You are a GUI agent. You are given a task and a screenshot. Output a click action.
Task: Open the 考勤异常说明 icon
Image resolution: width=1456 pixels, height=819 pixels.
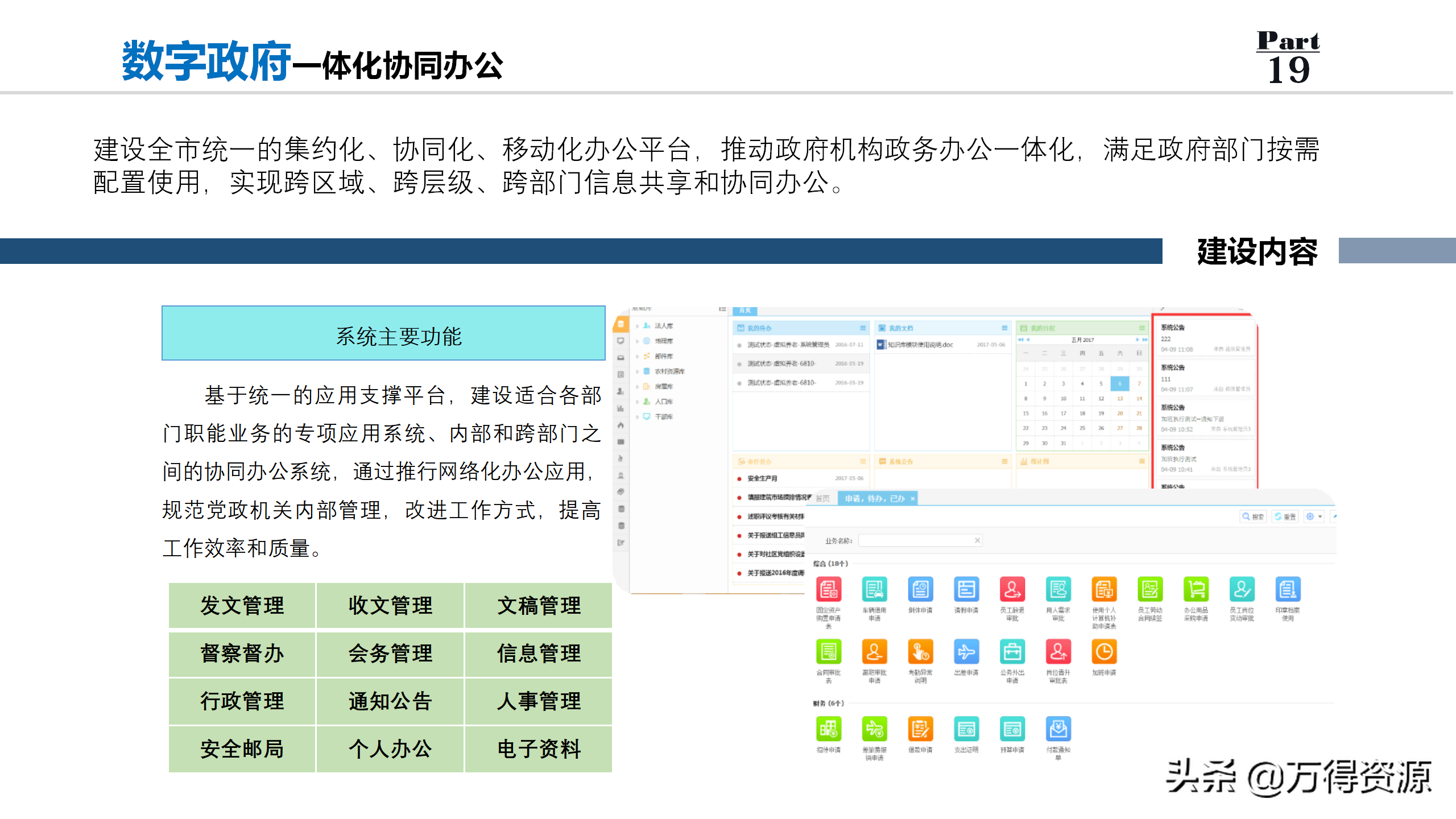coord(920,652)
